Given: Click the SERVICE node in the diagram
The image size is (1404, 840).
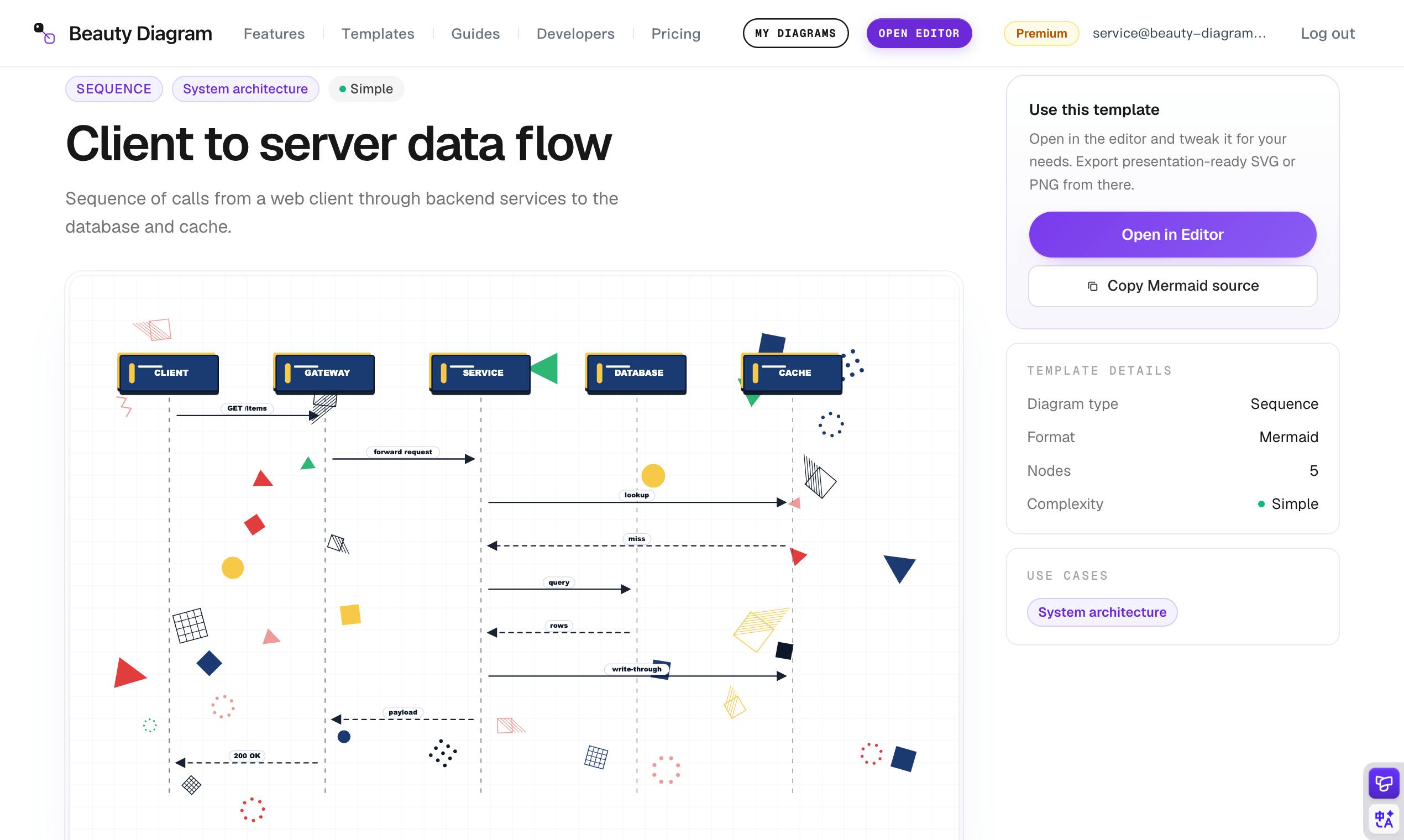Looking at the screenshot, I should tap(480, 373).
